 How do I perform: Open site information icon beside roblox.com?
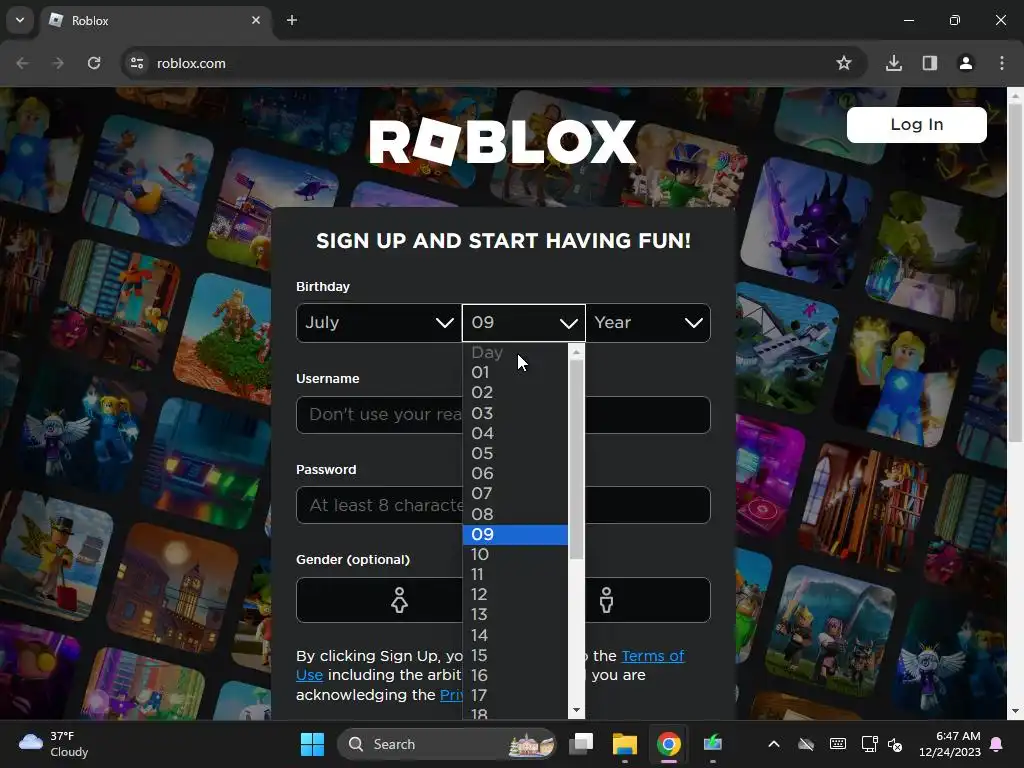point(137,63)
